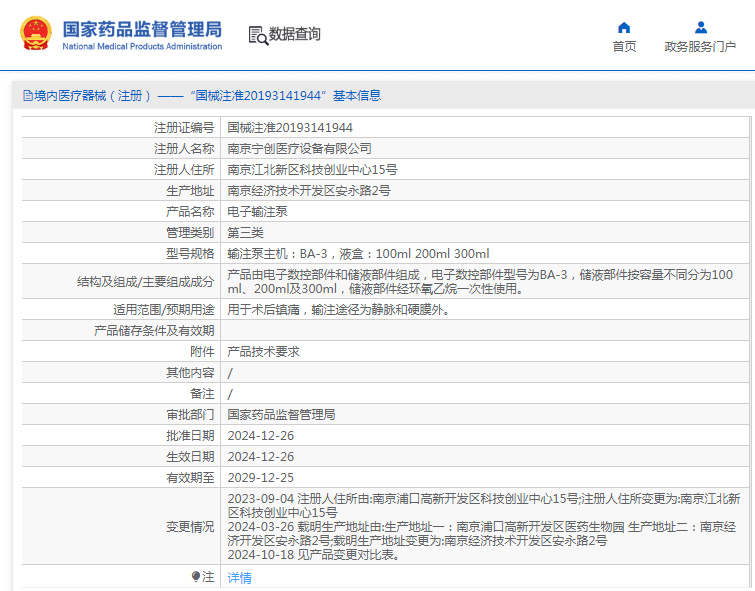Image resolution: width=755 pixels, height=591 pixels.
Task: Select approval date value in 批准日期 row
Action: pos(260,435)
